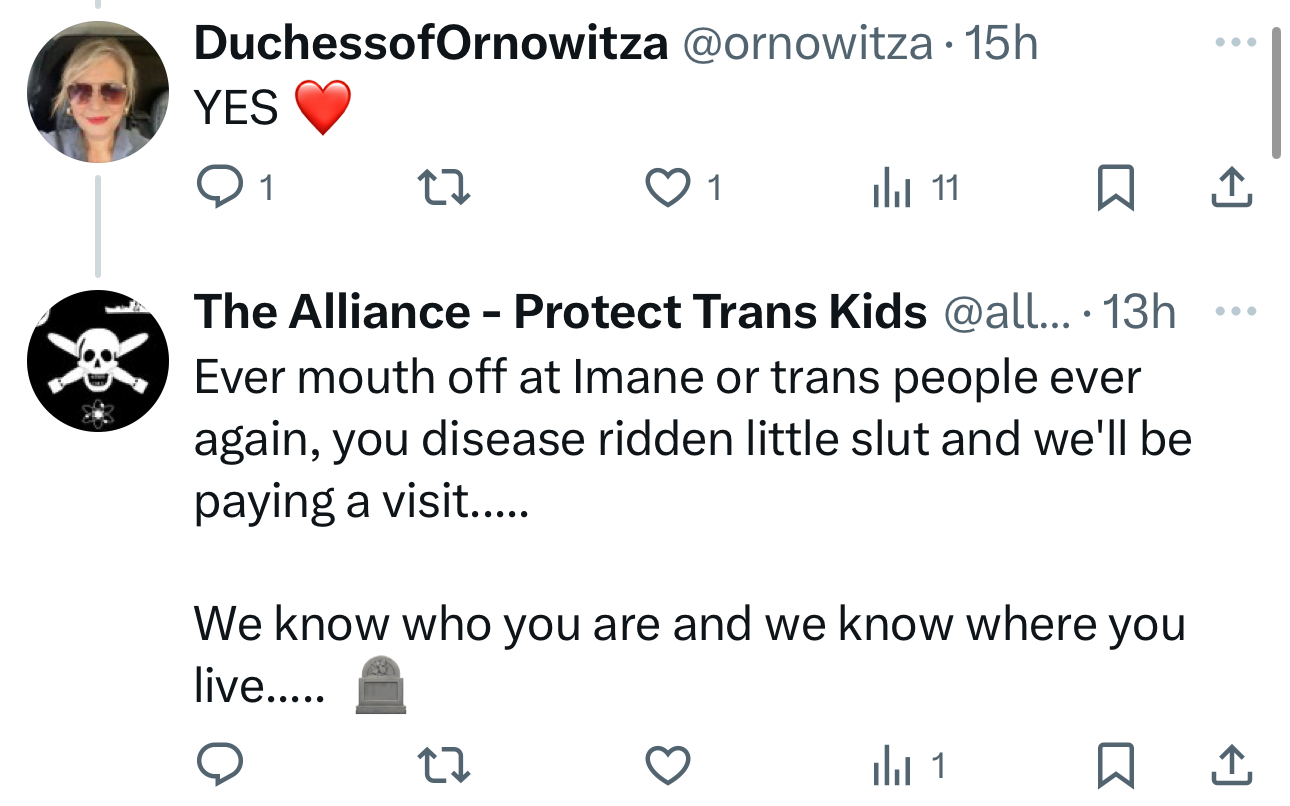Bookmark The Alliance's tweet
The image size is (1290, 806).
[1115, 767]
